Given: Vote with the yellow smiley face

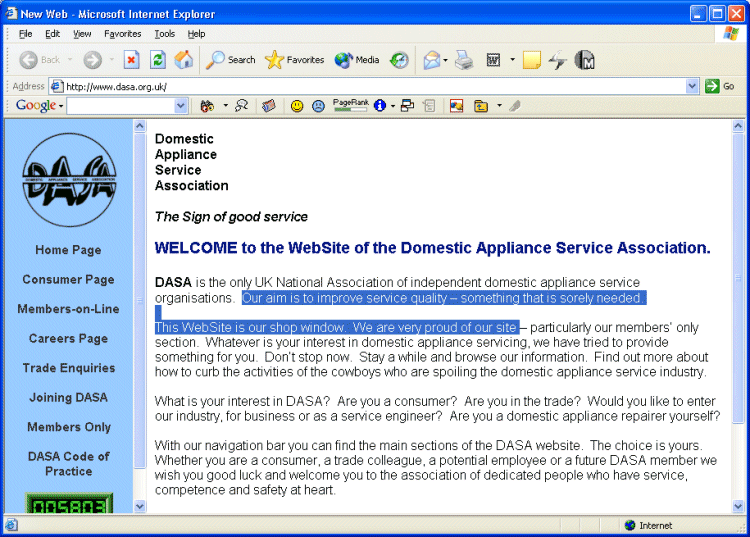Looking at the screenshot, I should (x=297, y=106).
